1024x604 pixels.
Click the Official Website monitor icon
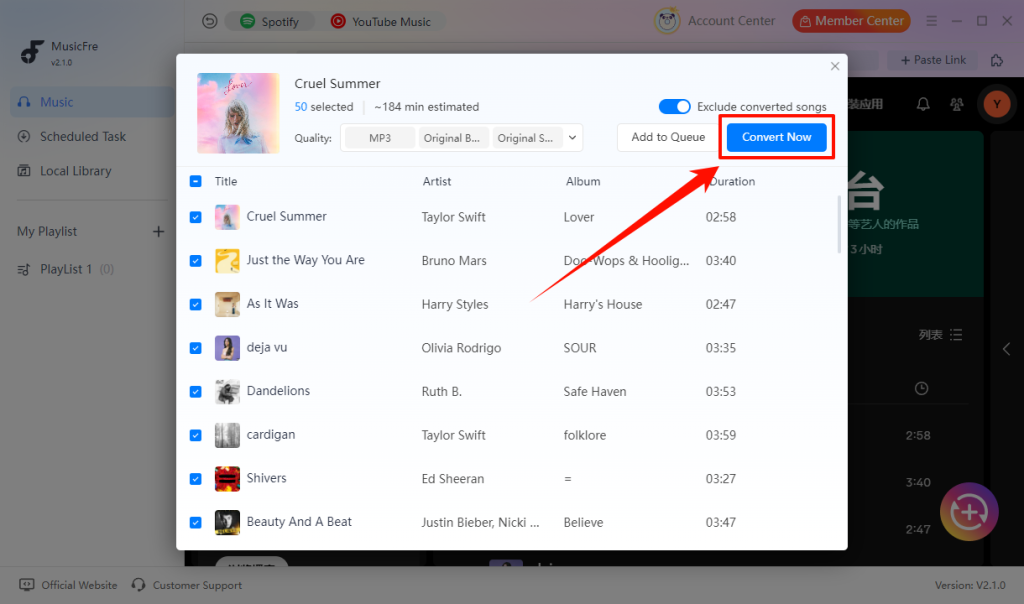tap(27, 585)
